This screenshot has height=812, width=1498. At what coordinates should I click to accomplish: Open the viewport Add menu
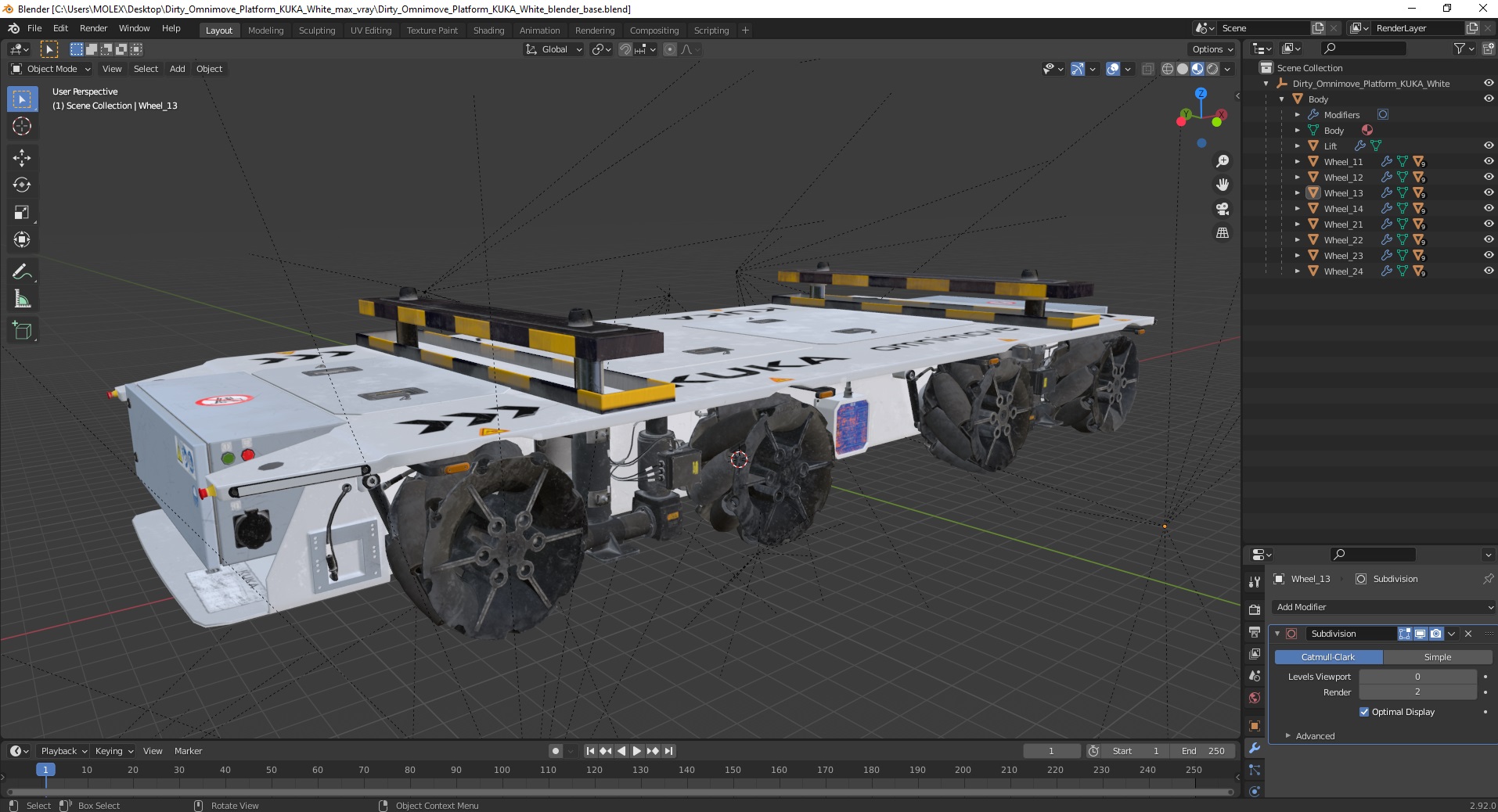pos(178,69)
